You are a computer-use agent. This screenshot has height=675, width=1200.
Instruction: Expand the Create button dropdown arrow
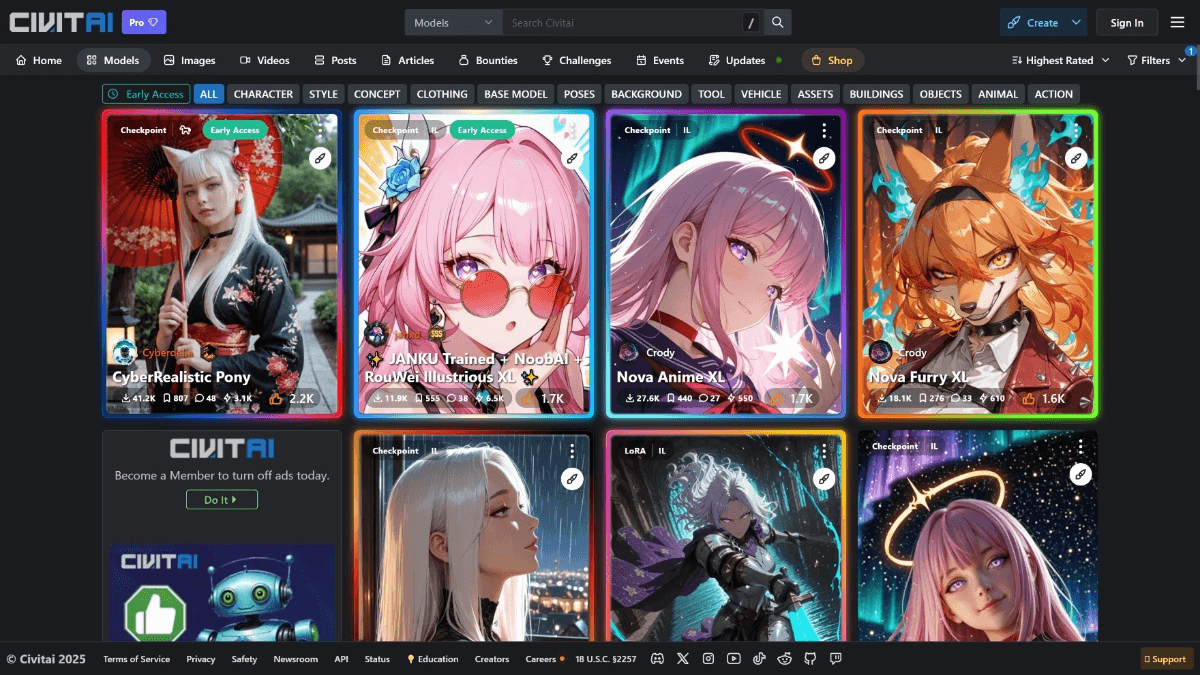[1076, 23]
